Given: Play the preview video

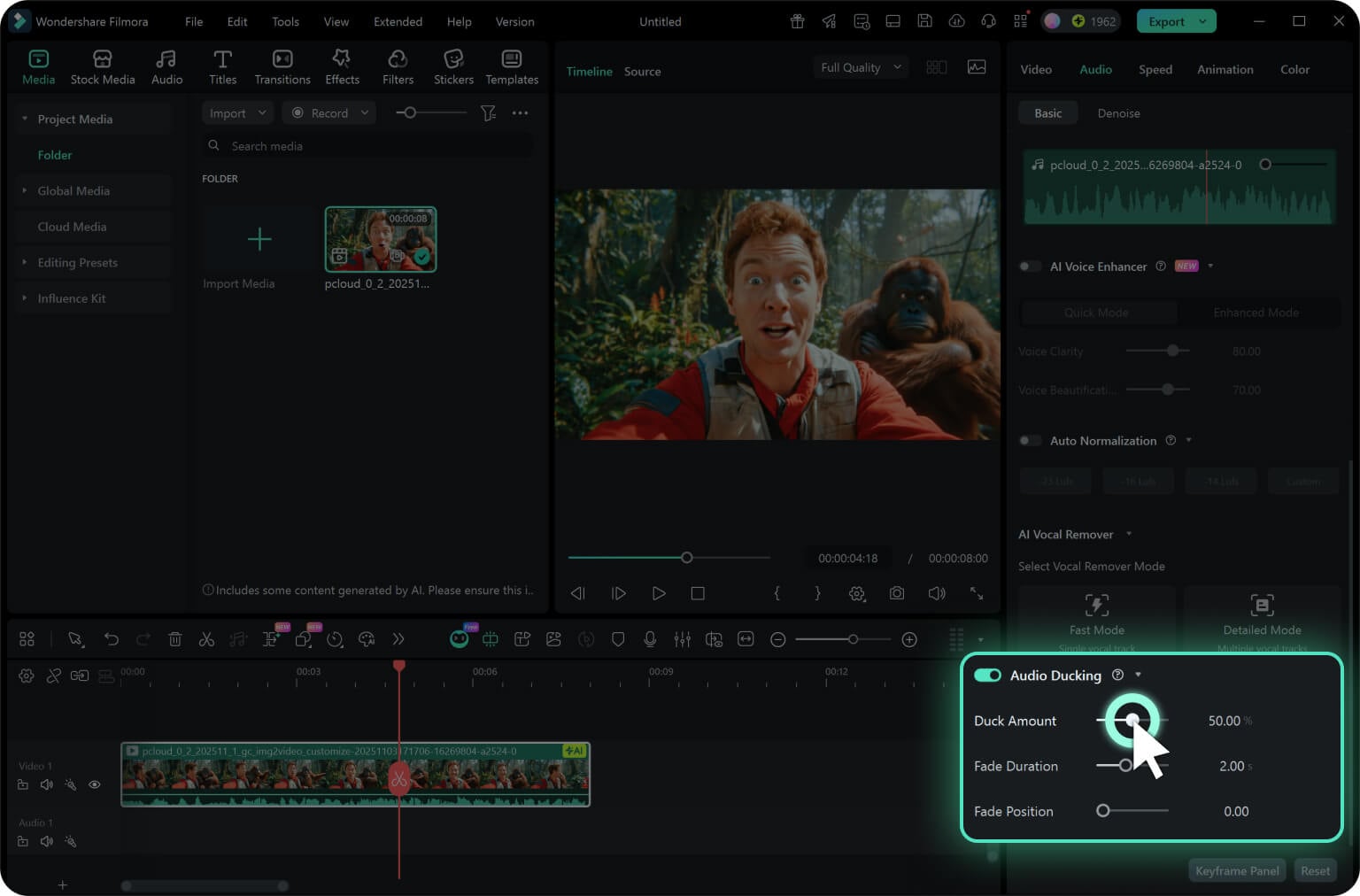Looking at the screenshot, I should point(658,593).
